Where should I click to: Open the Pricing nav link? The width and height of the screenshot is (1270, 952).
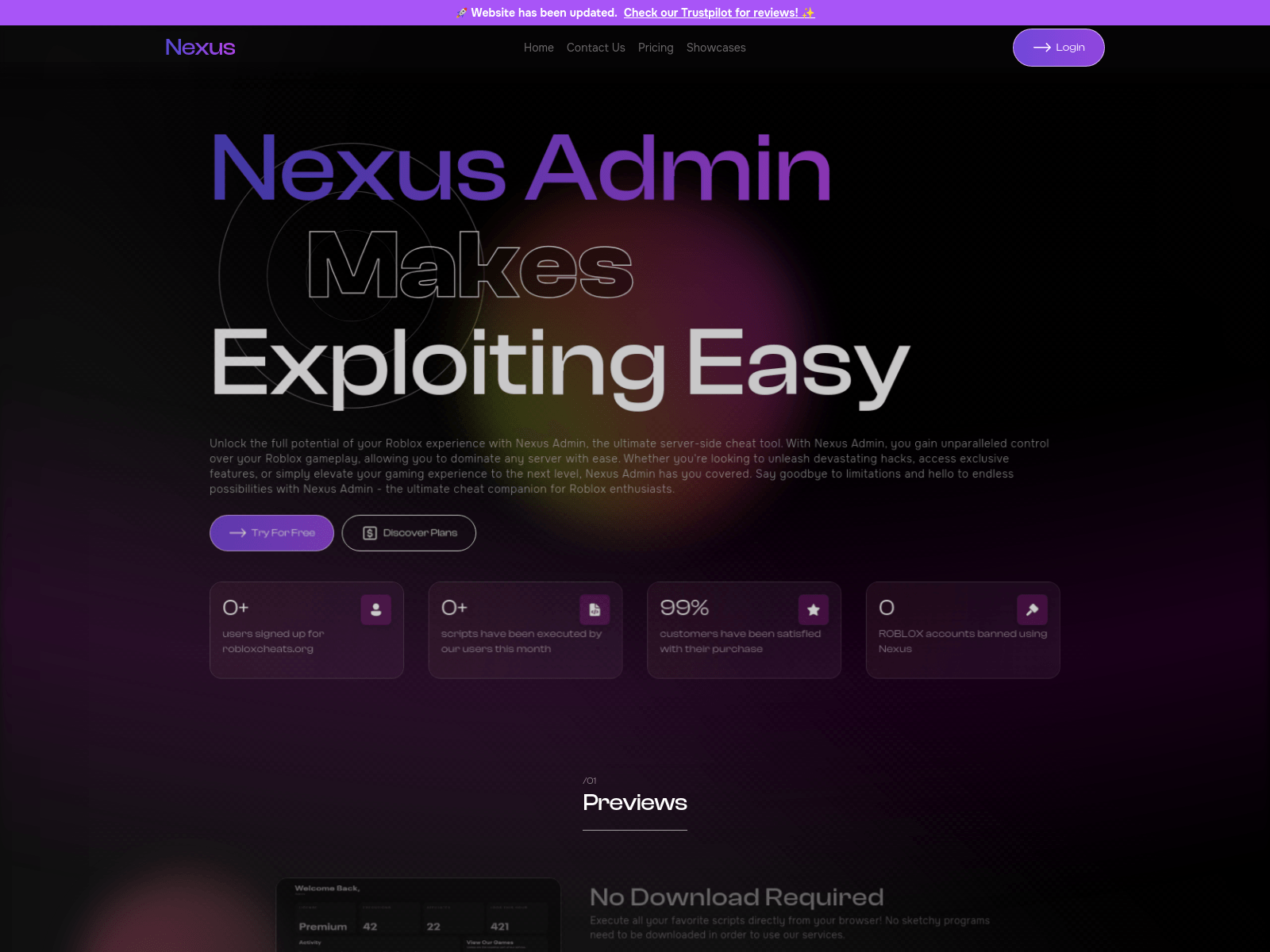tap(656, 48)
